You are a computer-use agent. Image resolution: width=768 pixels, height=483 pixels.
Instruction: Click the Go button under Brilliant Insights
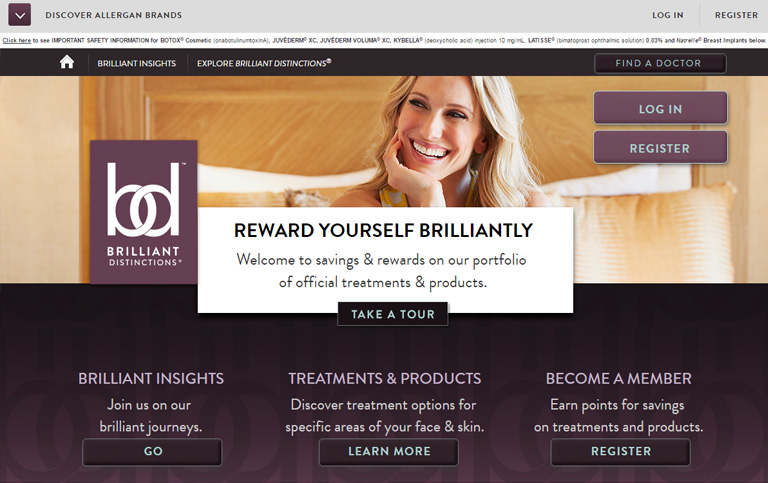[152, 452]
